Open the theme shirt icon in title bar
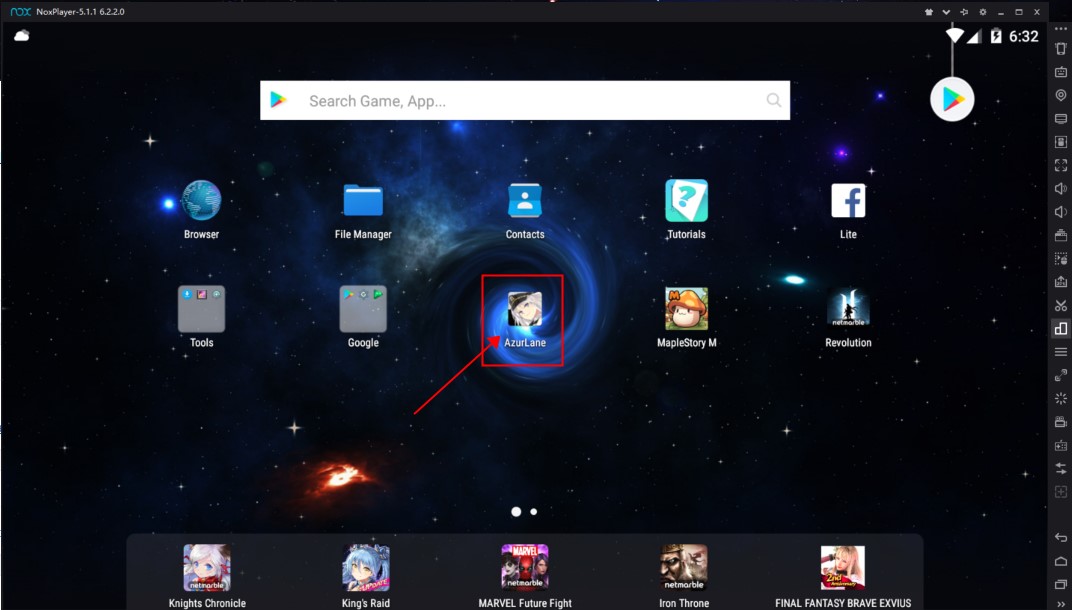The image size is (1072, 610). point(929,12)
